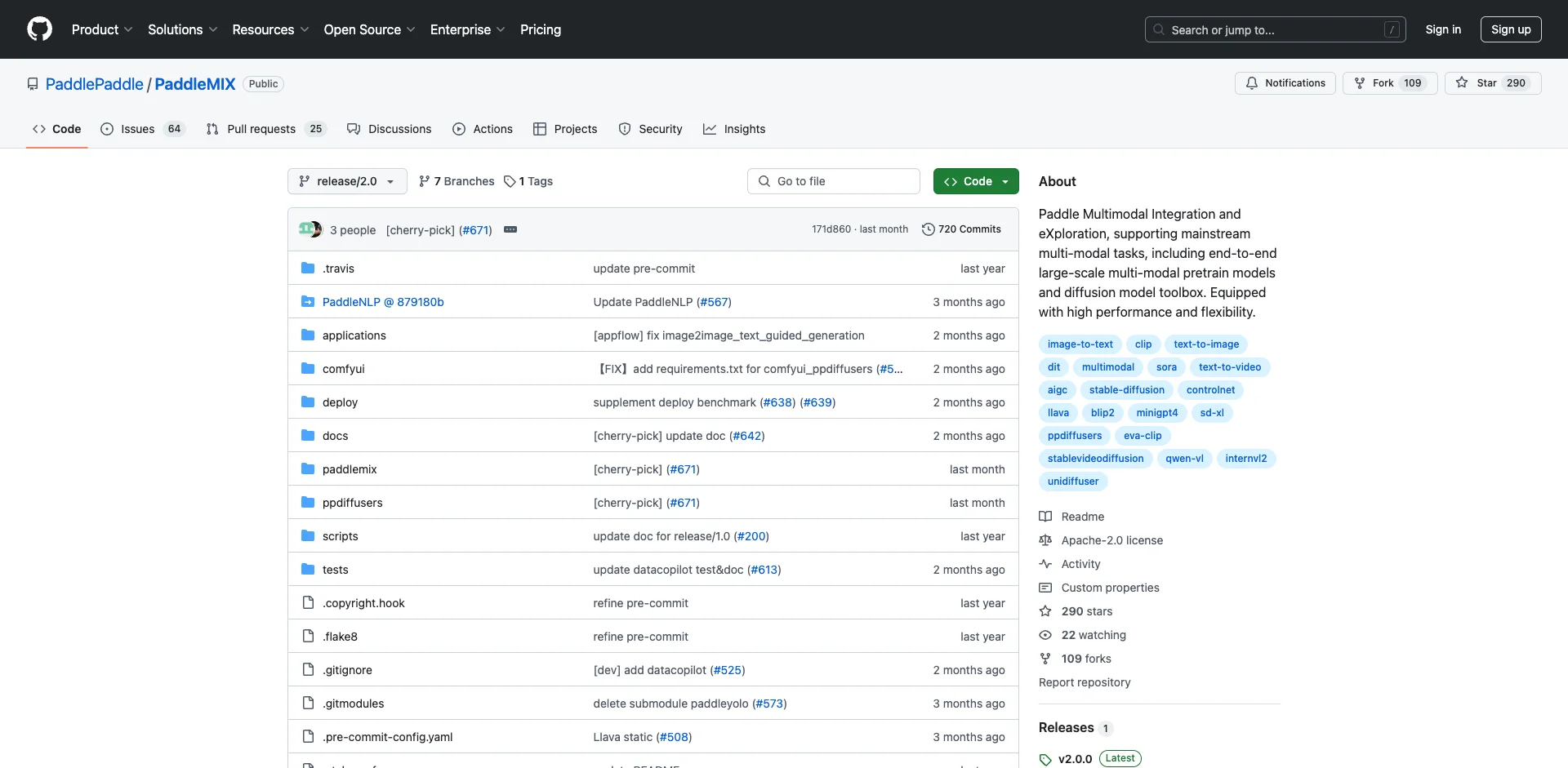Open the #638 pull request link
The width and height of the screenshot is (1568, 768).
tap(777, 402)
